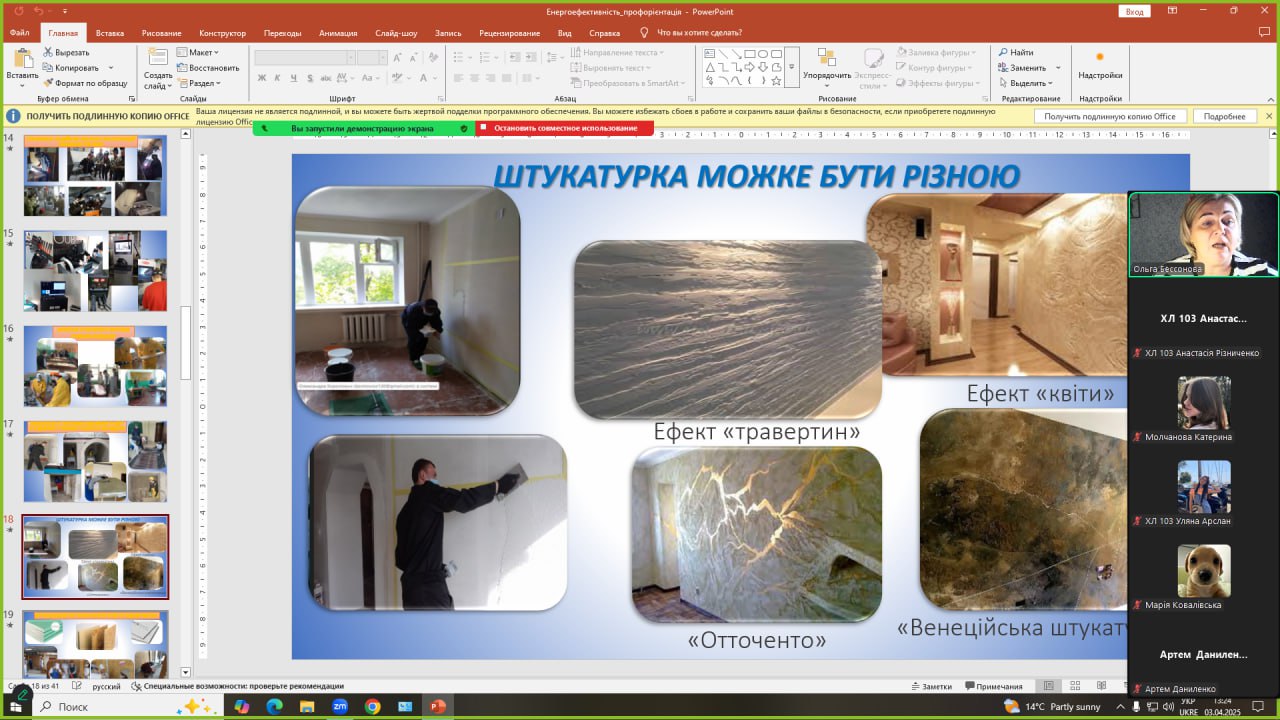The height and width of the screenshot is (720, 1280).
Task: Select the text box shape in gallery
Action: (710, 53)
